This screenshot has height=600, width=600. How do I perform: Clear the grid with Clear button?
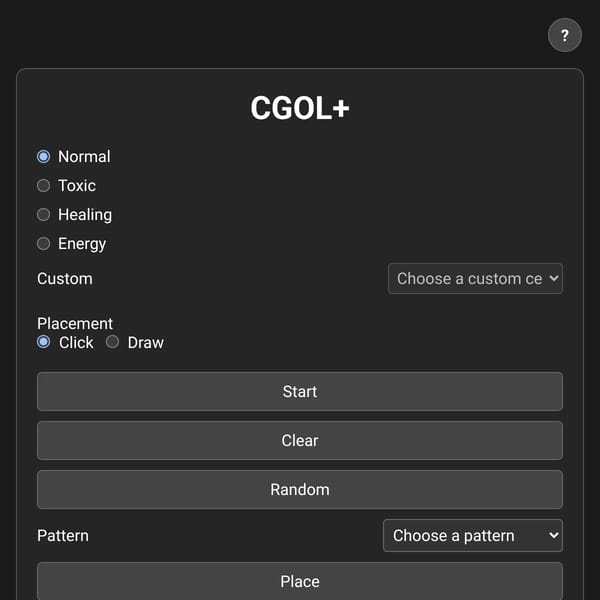click(x=300, y=440)
